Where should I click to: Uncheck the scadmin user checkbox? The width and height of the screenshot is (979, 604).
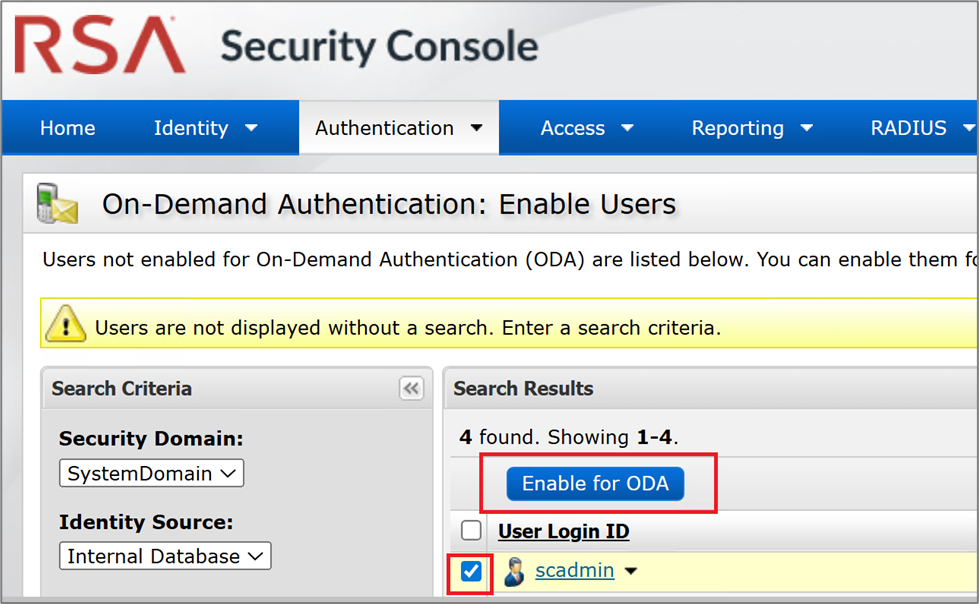[471, 572]
